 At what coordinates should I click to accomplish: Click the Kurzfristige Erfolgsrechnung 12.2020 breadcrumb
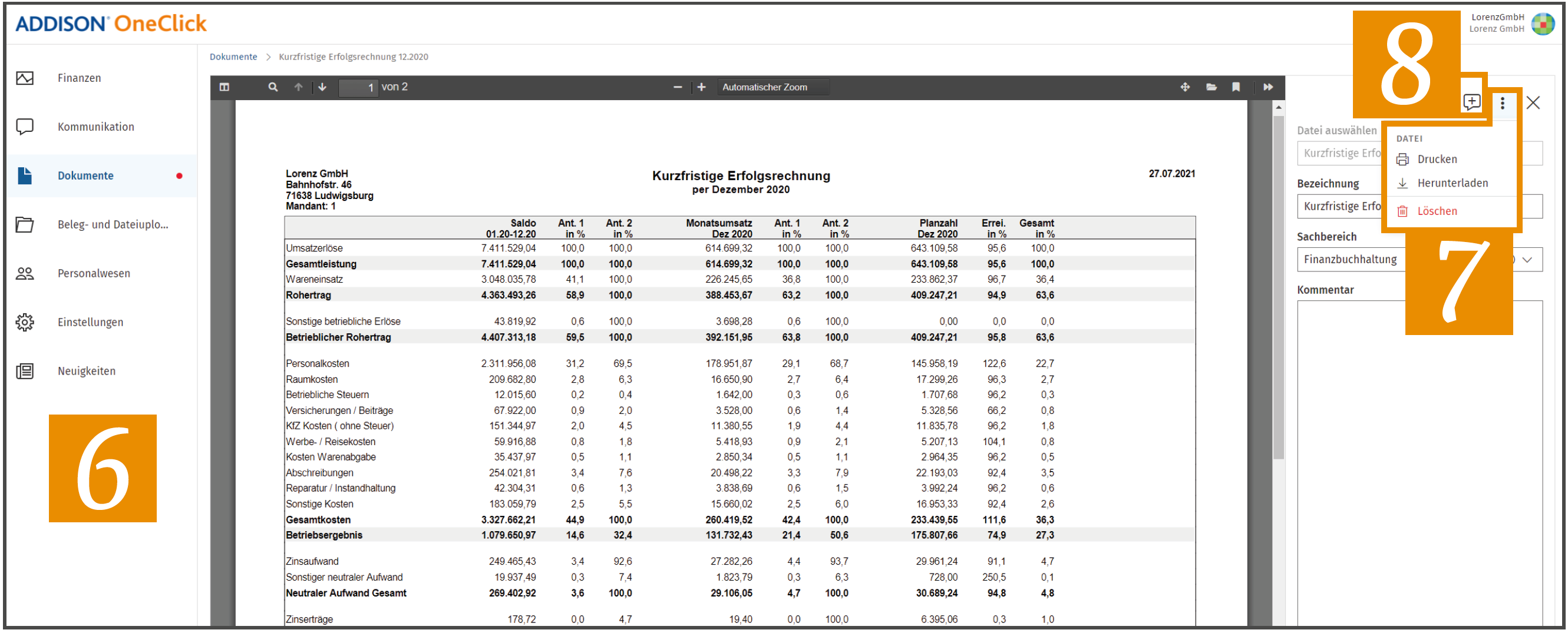[353, 57]
